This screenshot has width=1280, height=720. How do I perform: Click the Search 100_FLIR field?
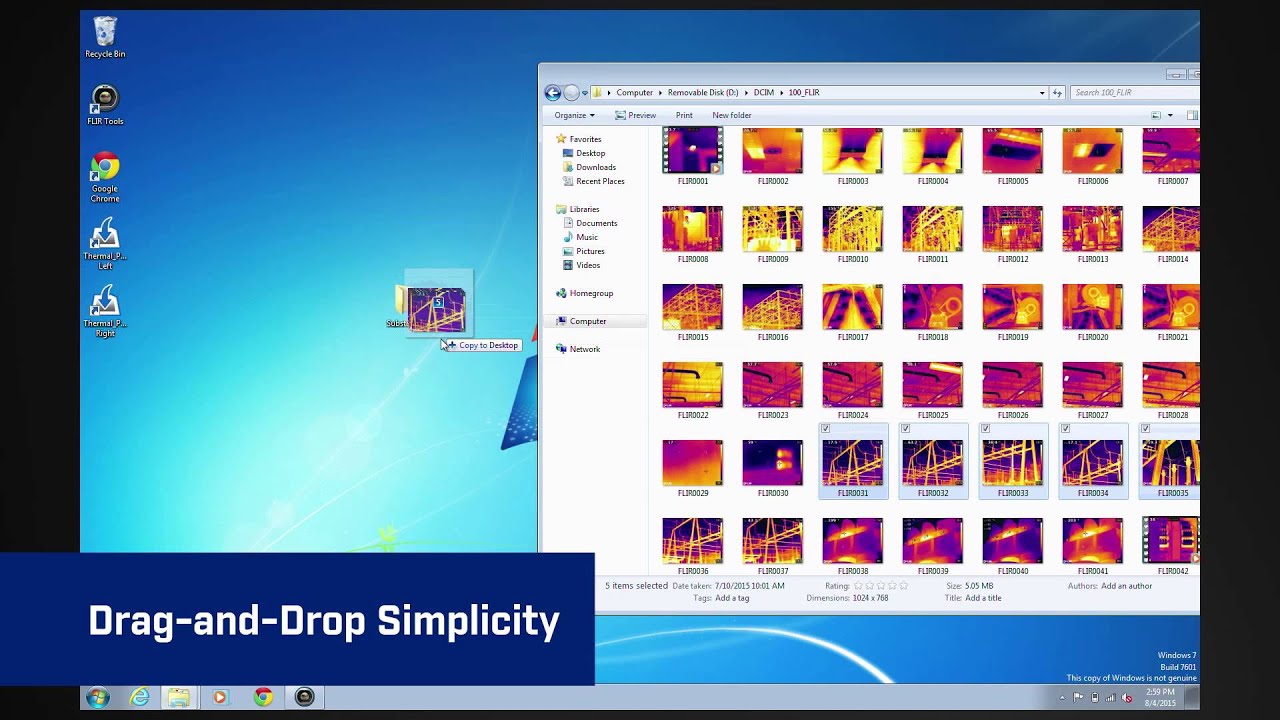(1134, 93)
